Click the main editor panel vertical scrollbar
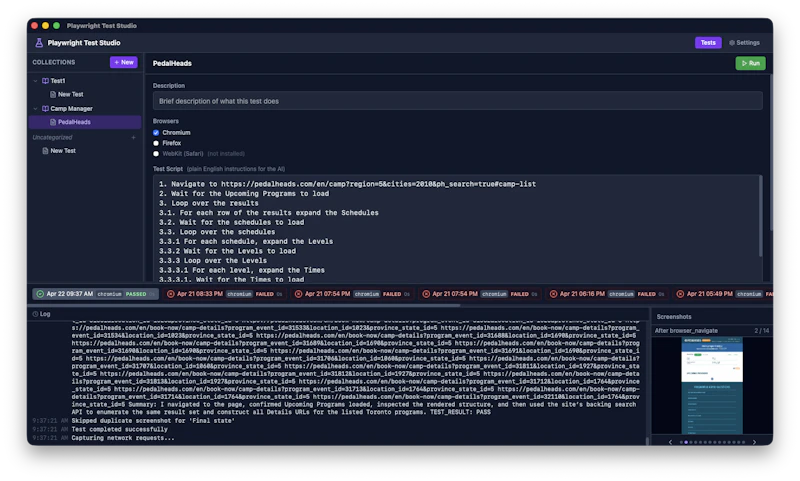800x481 pixels. point(771,153)
